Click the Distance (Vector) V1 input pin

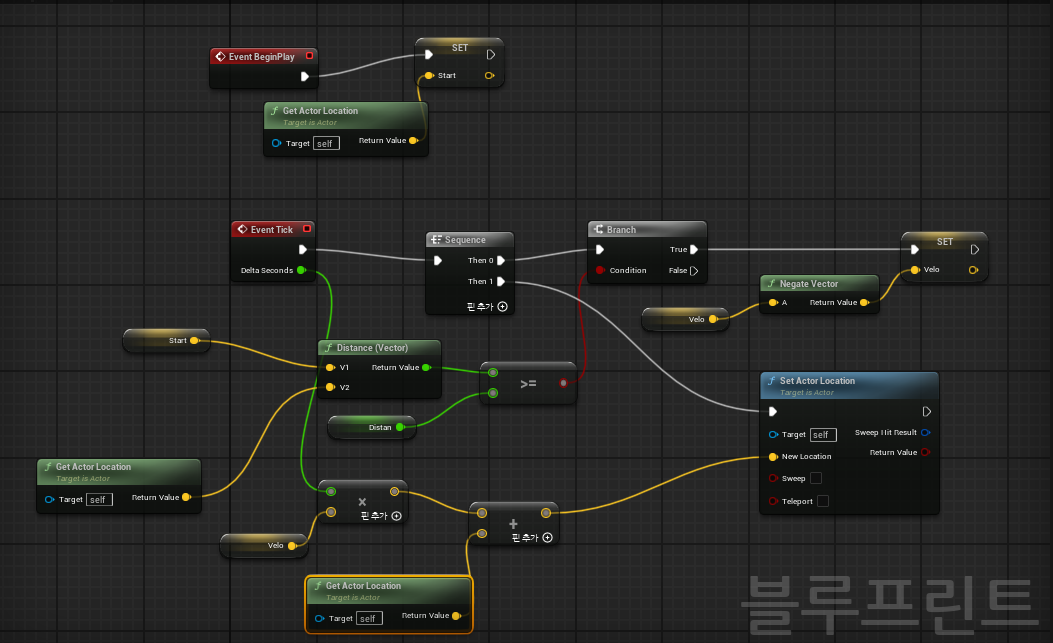click(x=330, y=368)
